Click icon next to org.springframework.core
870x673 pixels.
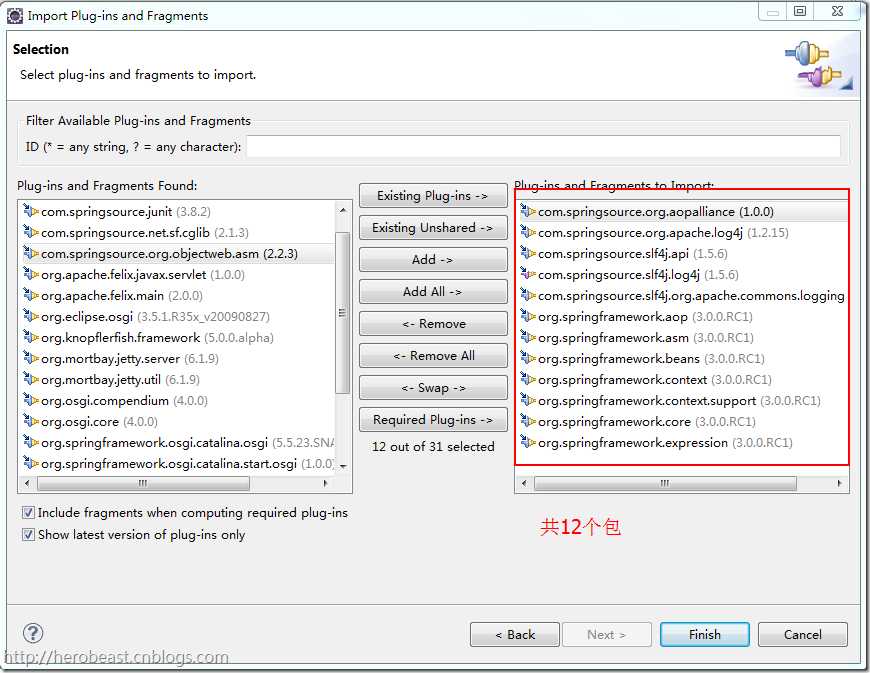pyautogui.click(x=528, y=422)
